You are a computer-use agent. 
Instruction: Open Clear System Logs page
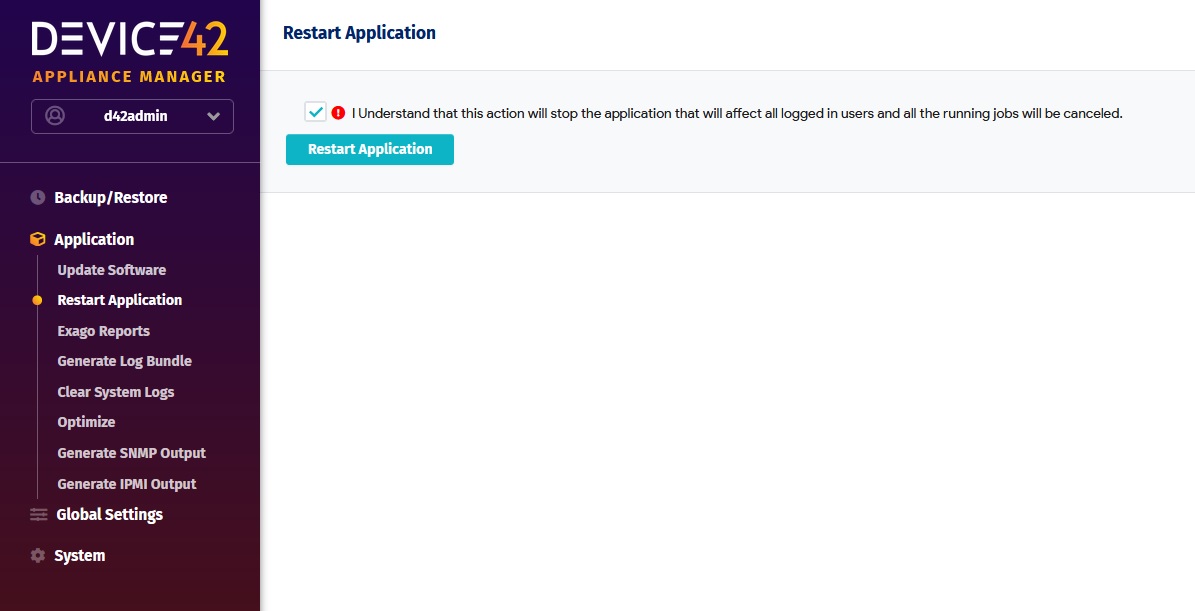click(x=115, y=392)
